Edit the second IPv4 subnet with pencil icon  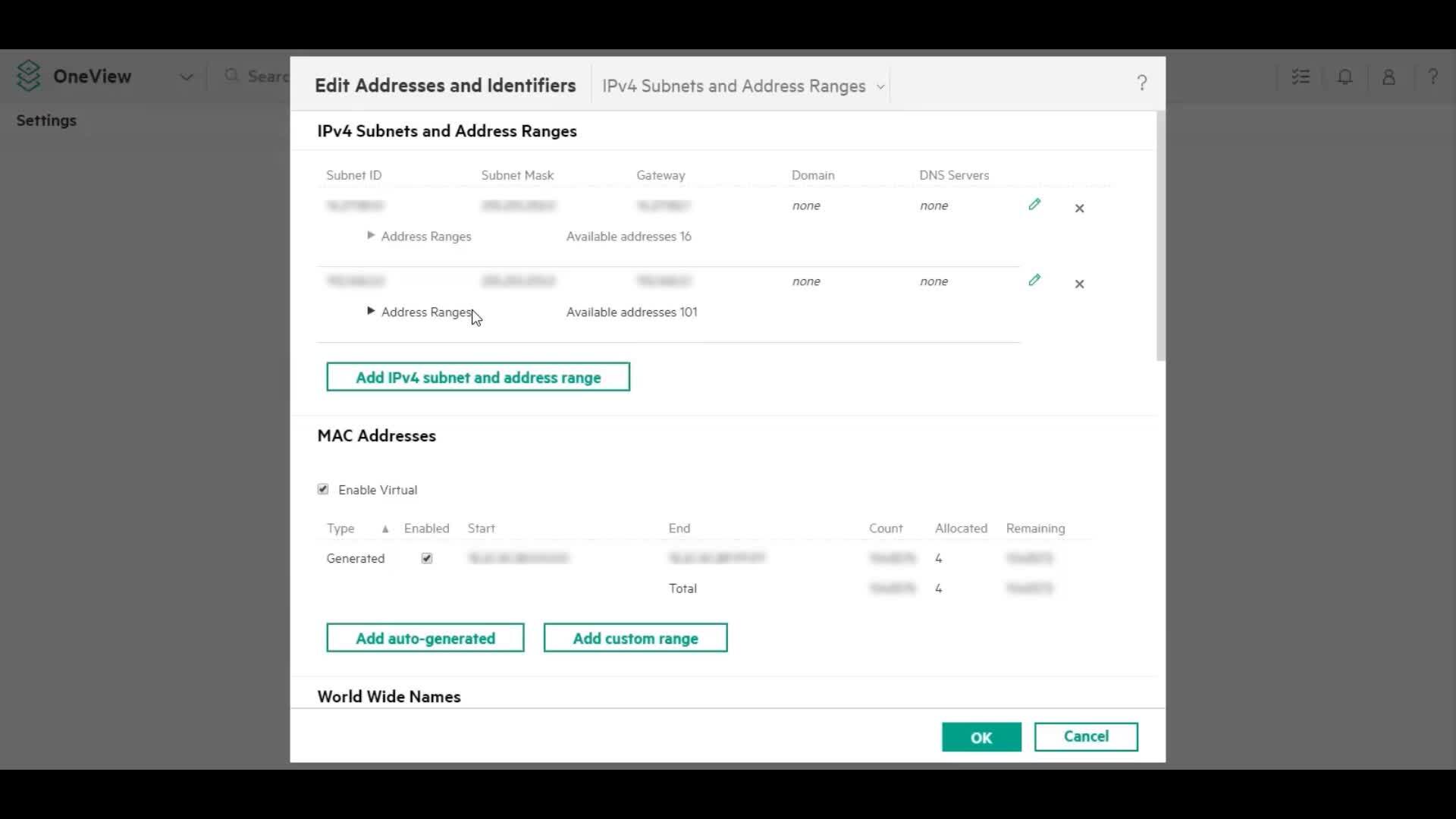[1034, 281]
